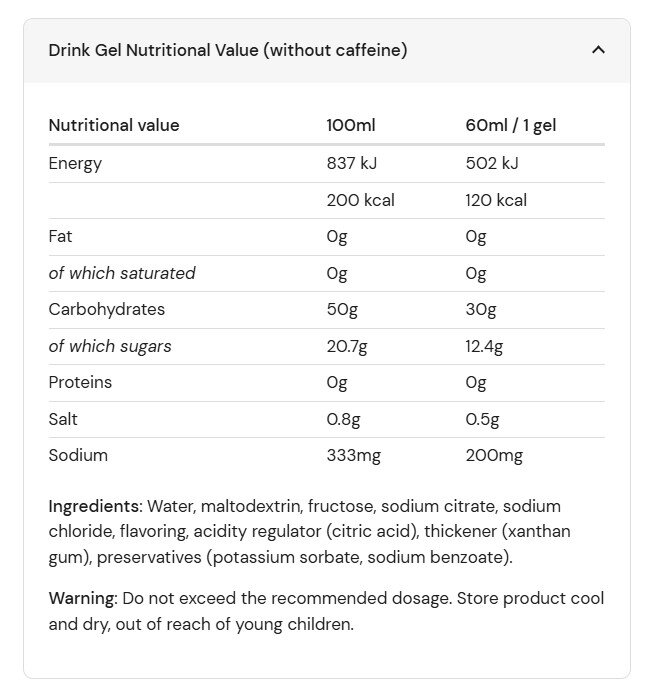Click the bold Ingredients label
The image size is (650, 694).
(93, 506)
